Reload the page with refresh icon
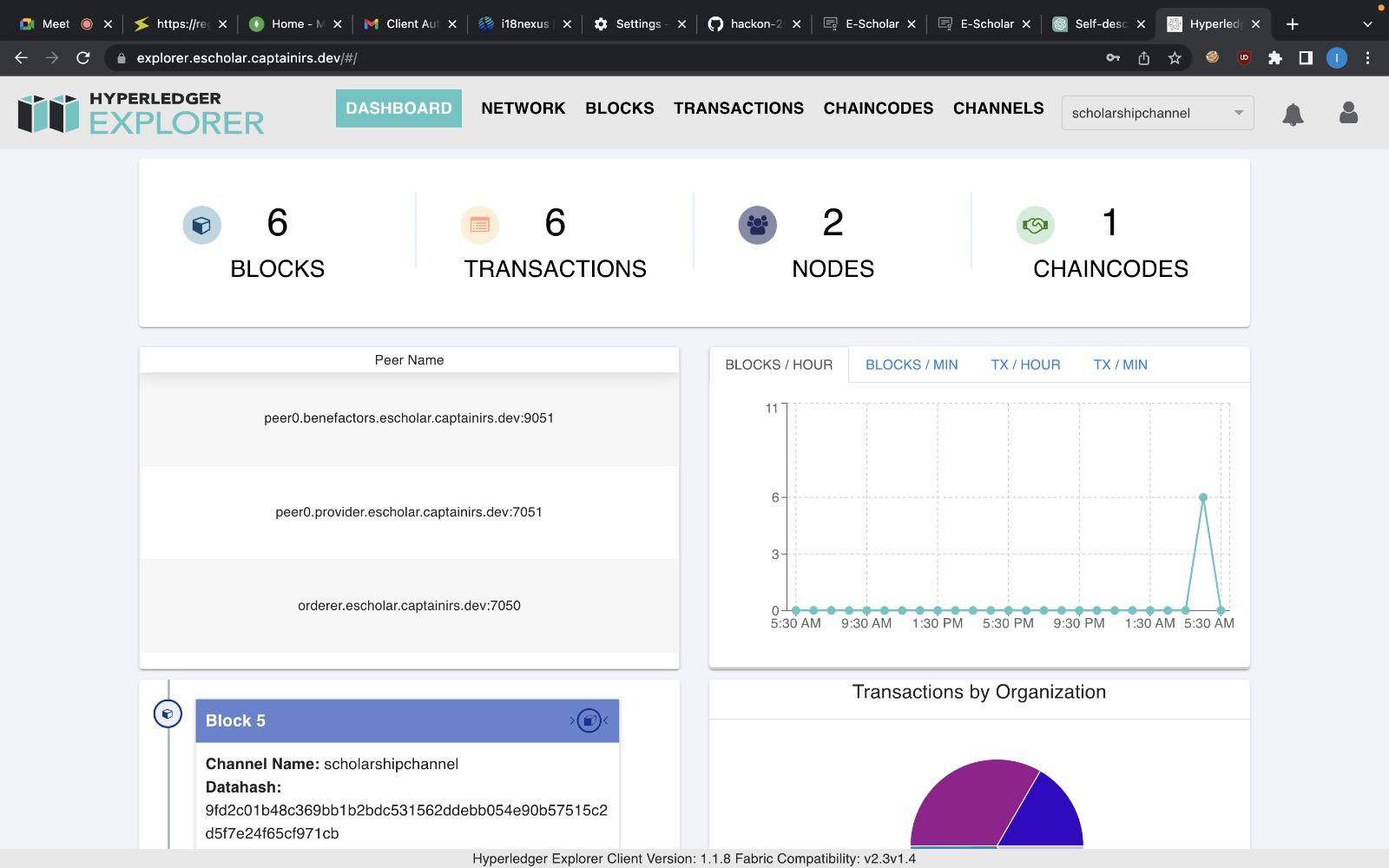1389x868 pixels. 83,58
